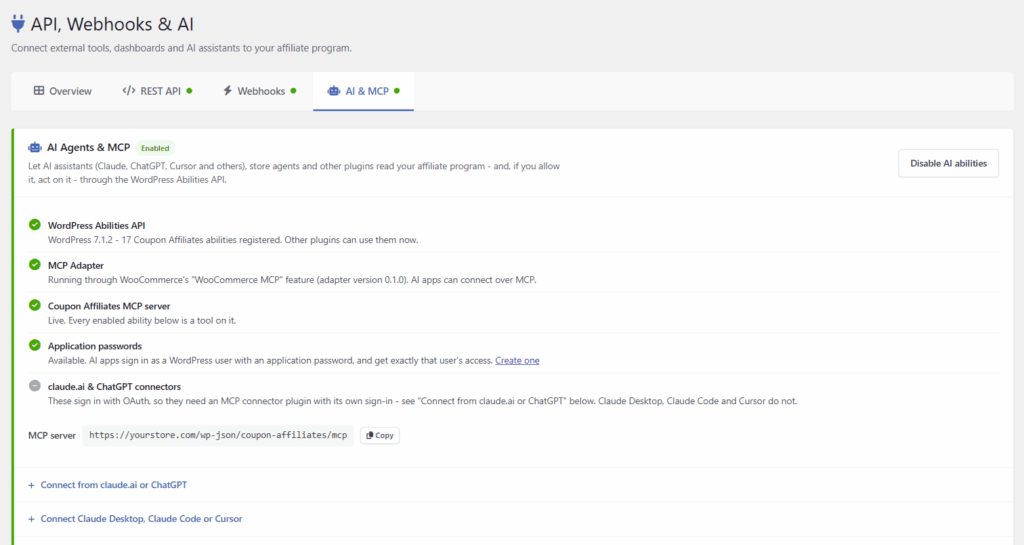This screenshot has width=1024, height=545.
Task: Click the claude.ai & ChatGPT connectors heading
Action: 114,386
